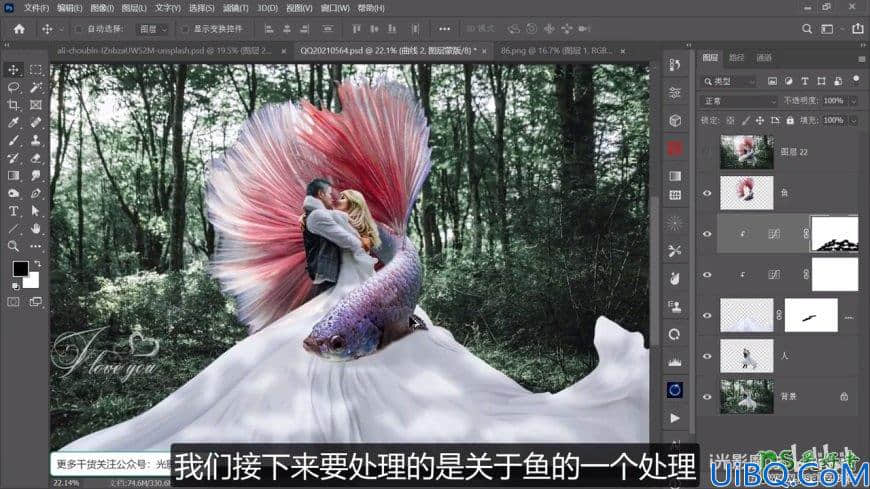Viewport: 870px width, 489px height.
Task: Select the 鱼 layer thumbnail
Action: (746, 193)
